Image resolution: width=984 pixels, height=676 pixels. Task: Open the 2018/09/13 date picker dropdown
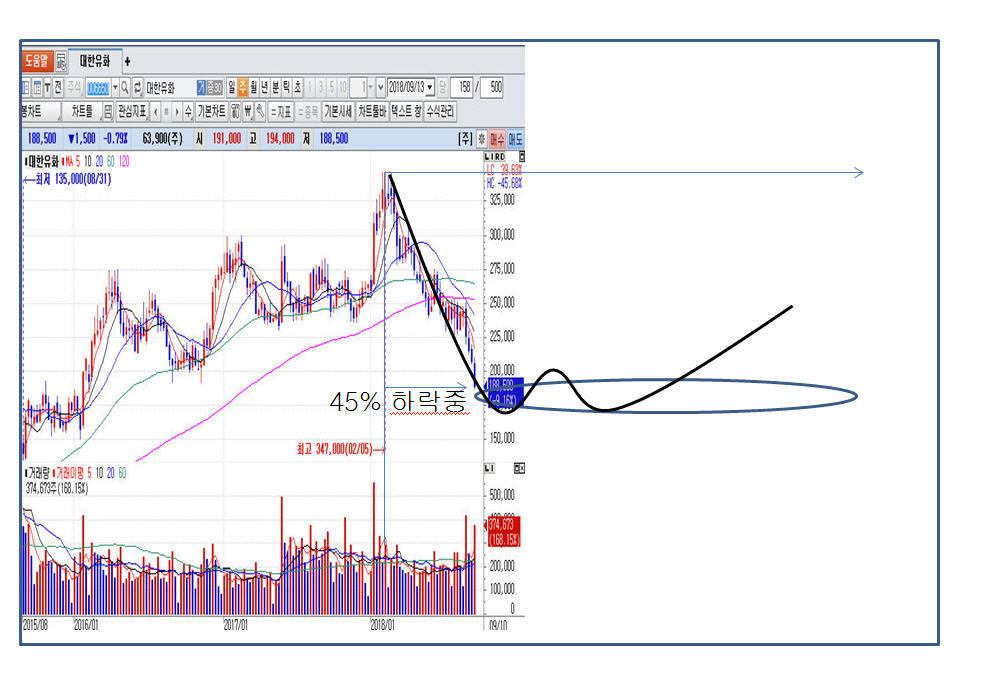[x=430, y=87]
